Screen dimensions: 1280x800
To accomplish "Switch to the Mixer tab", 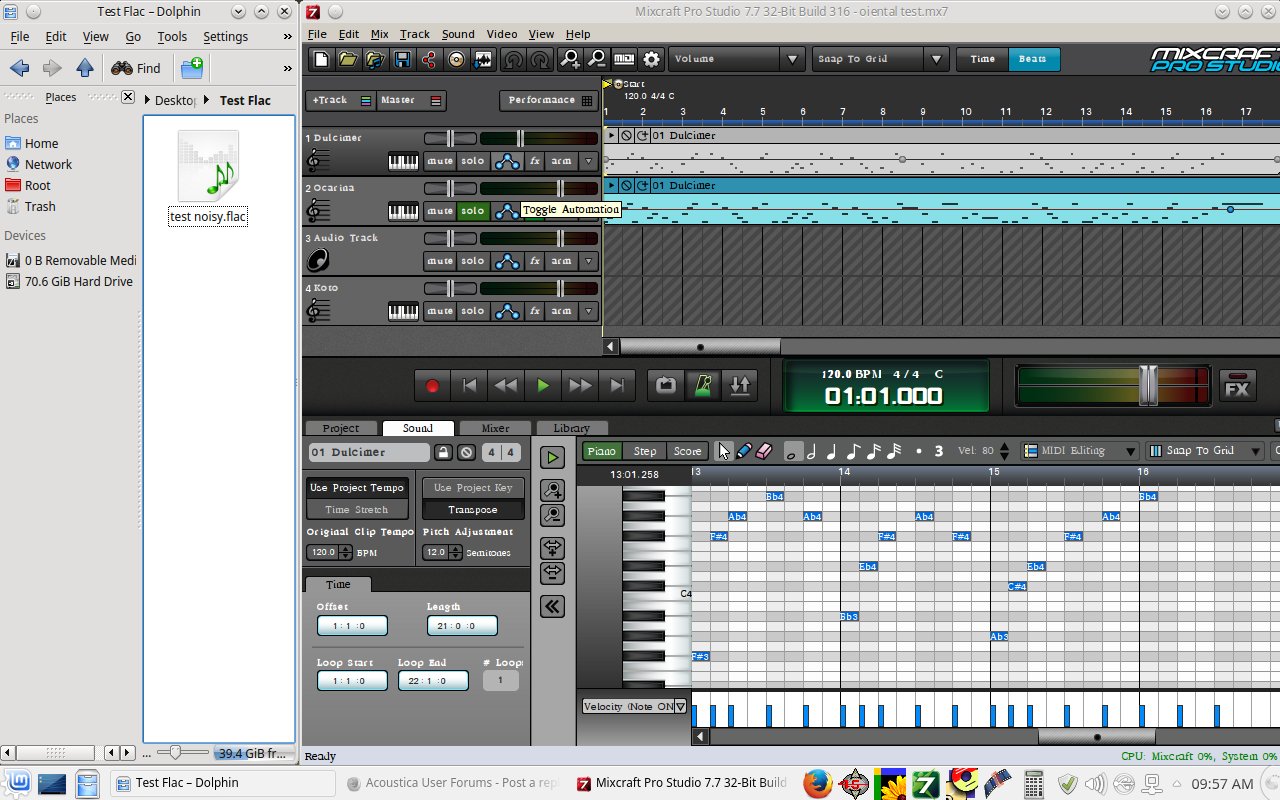I will point(495,428).
